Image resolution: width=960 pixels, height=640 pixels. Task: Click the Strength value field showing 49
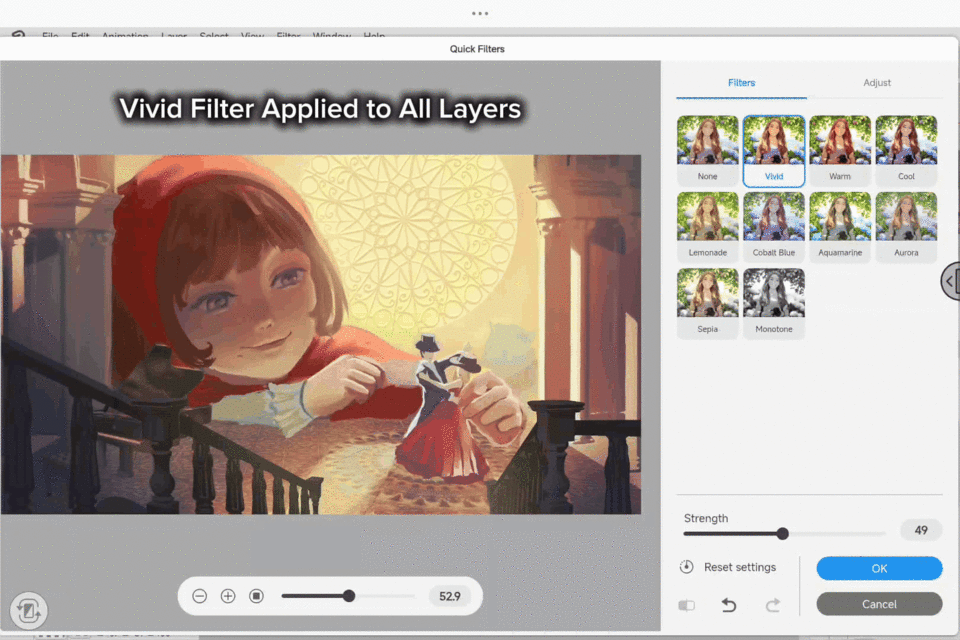tap(921, 530)
